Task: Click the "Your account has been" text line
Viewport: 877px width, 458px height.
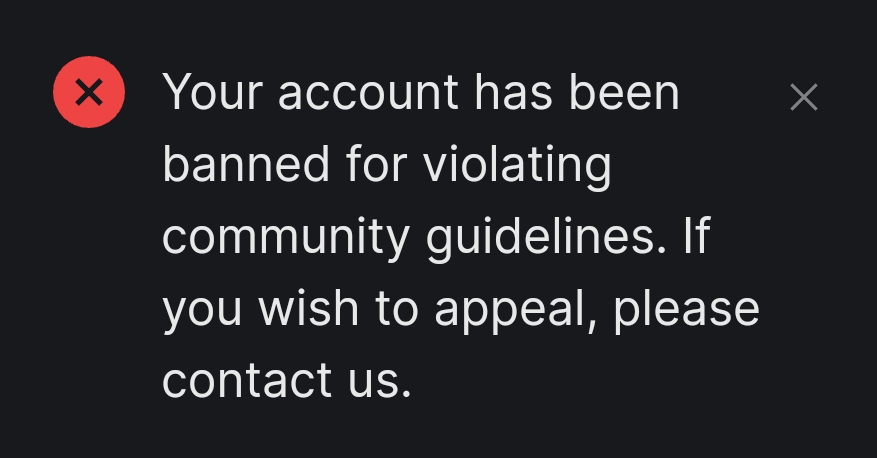Action: [421, 92]
